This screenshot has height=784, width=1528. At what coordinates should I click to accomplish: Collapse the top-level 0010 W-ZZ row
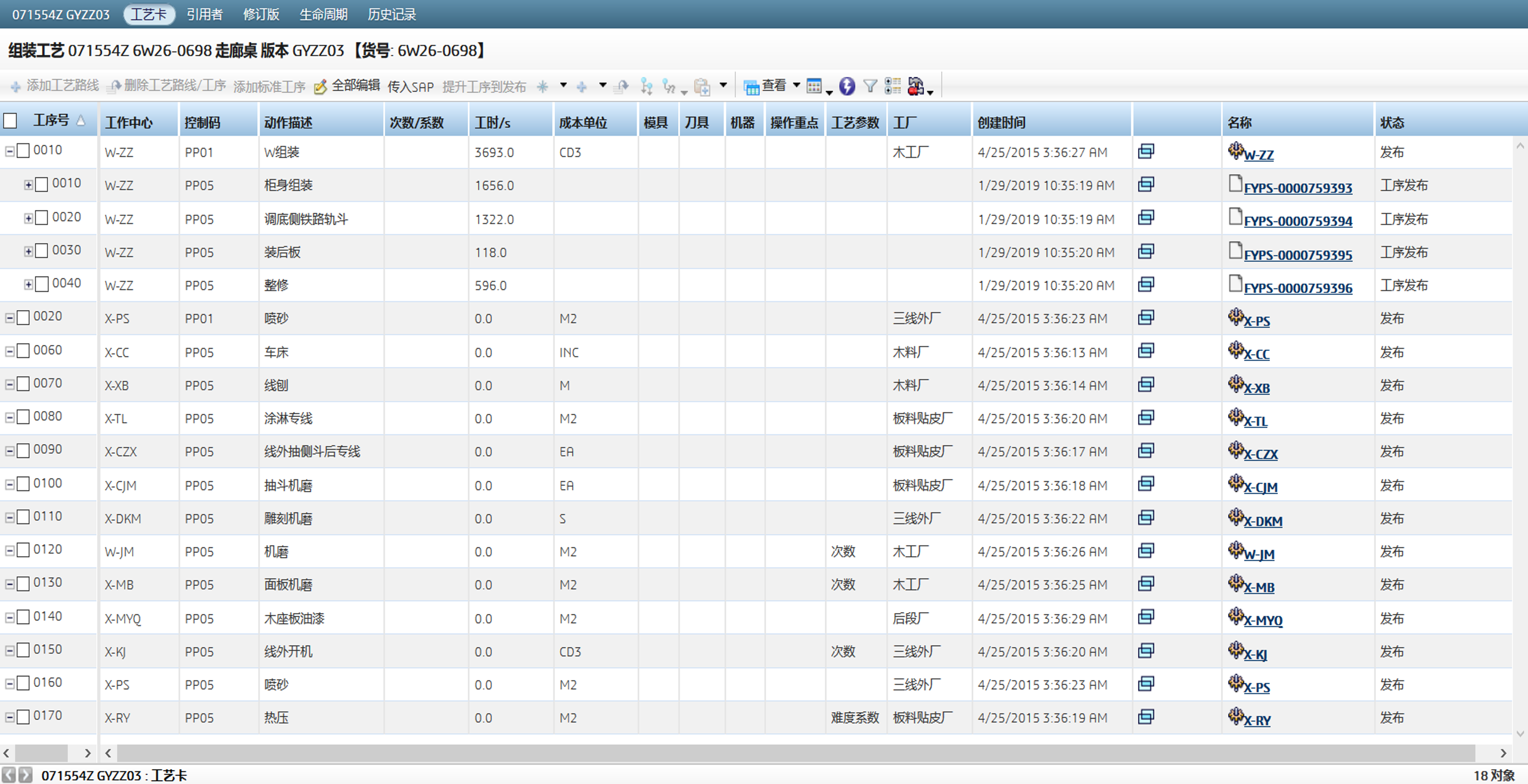(x=10, y=151)
